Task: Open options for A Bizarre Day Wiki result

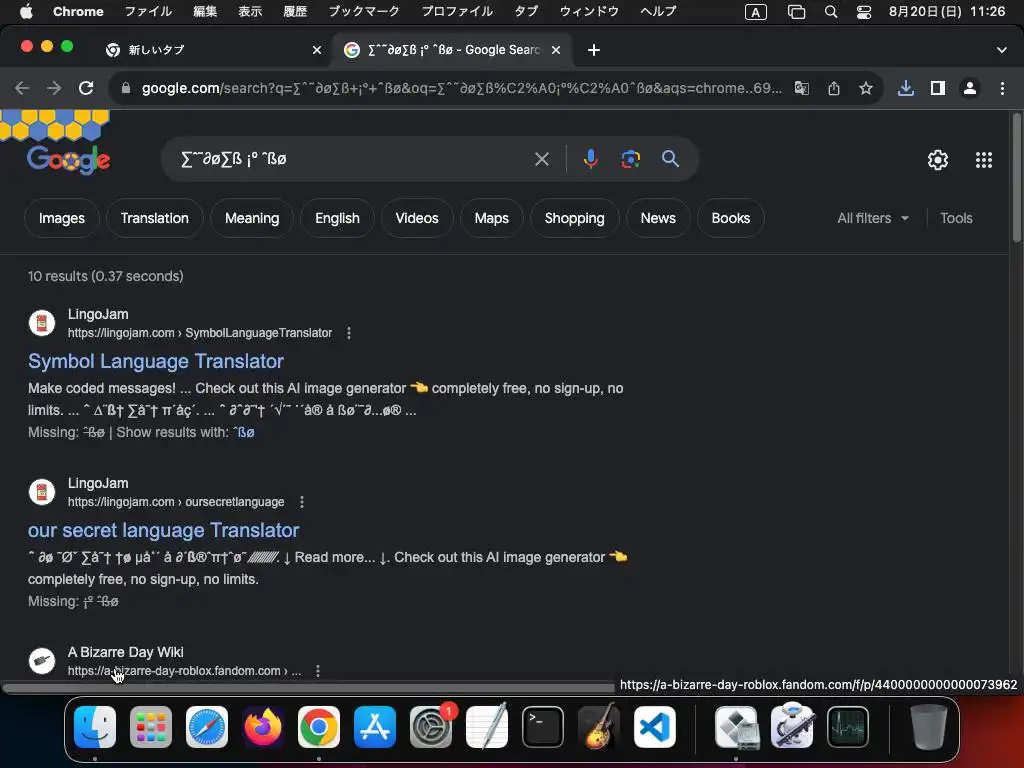Action: 317,671
